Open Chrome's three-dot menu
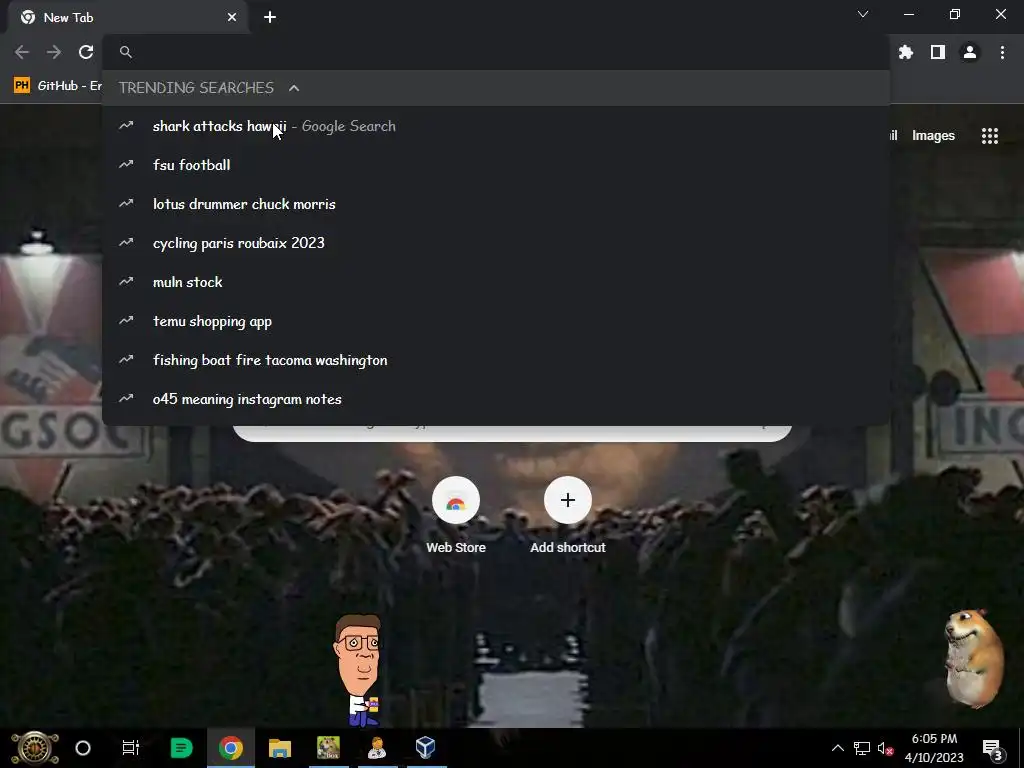This screenshot has width=1024, height=768. pyautogui.click(x=1002, y=52)
